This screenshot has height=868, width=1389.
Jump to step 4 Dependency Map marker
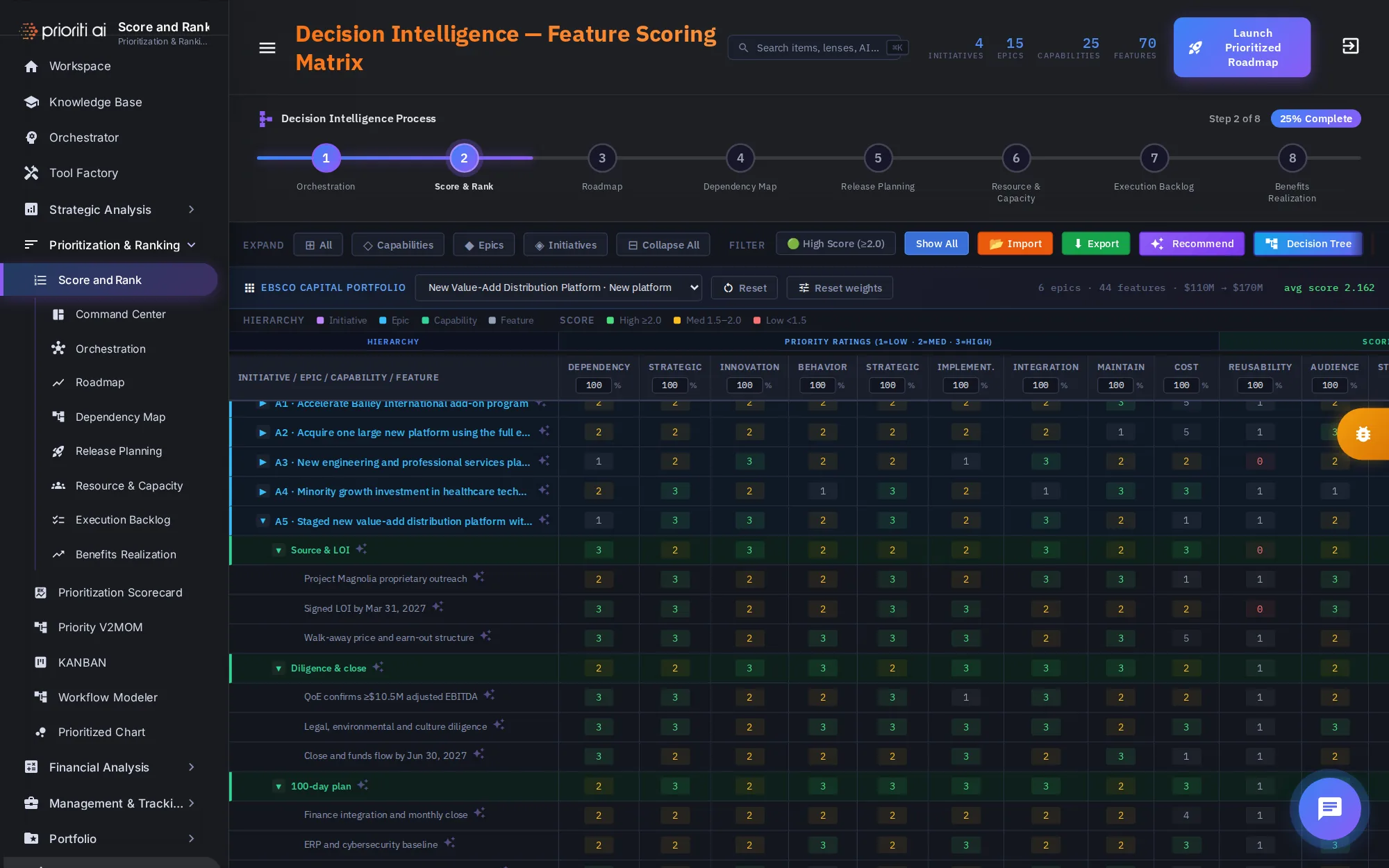tap(740, 158)
